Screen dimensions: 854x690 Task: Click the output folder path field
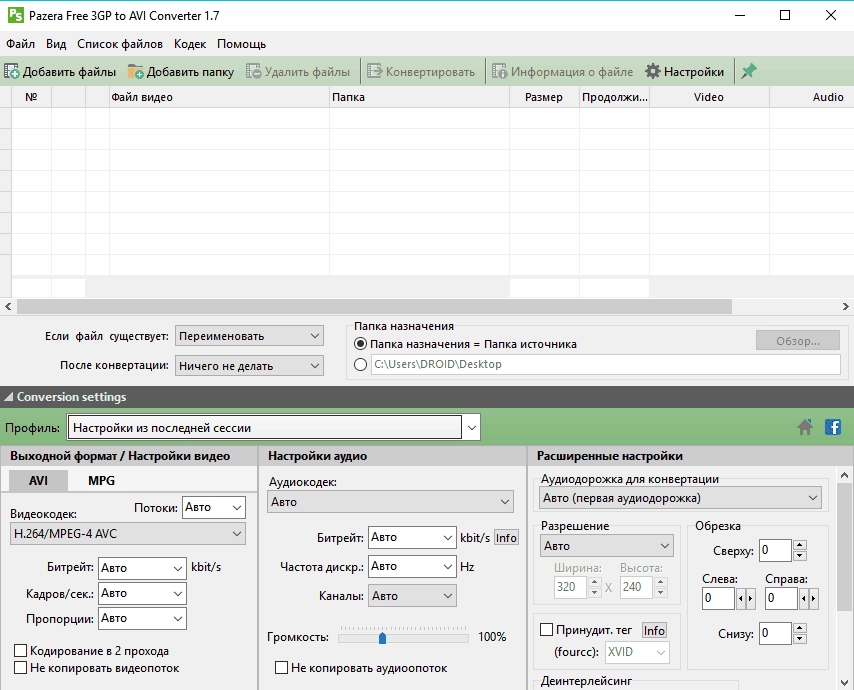(x=606, y=364)
